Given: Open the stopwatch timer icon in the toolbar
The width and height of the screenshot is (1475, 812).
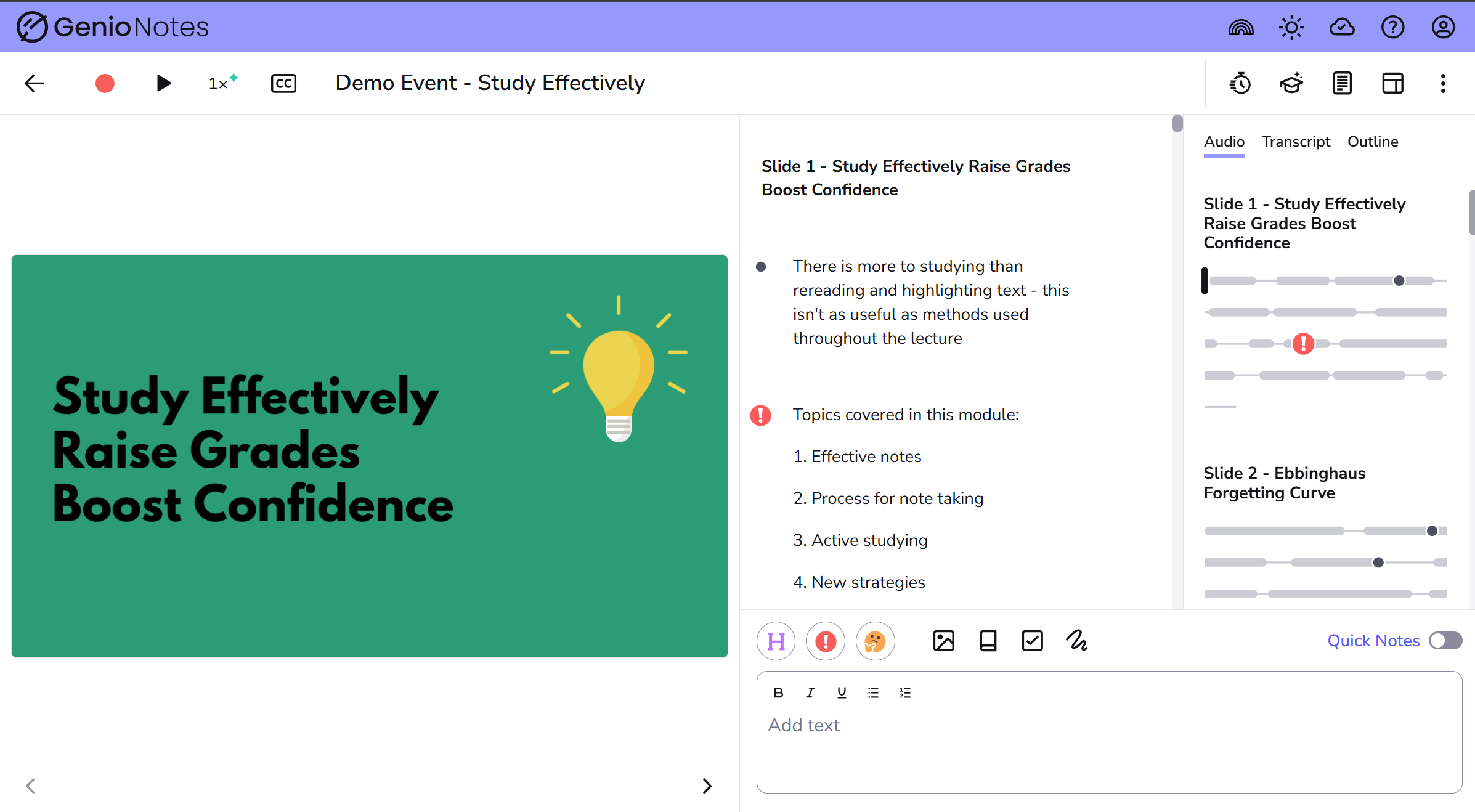Looking at the screenshot, I should click(x=1240, y=83).
